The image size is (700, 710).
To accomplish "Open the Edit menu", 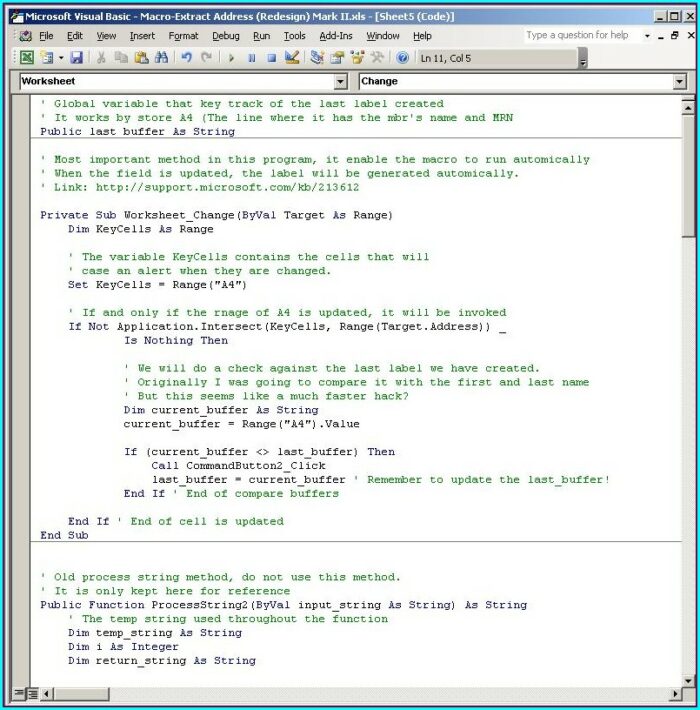I will (x=75, y=36).
